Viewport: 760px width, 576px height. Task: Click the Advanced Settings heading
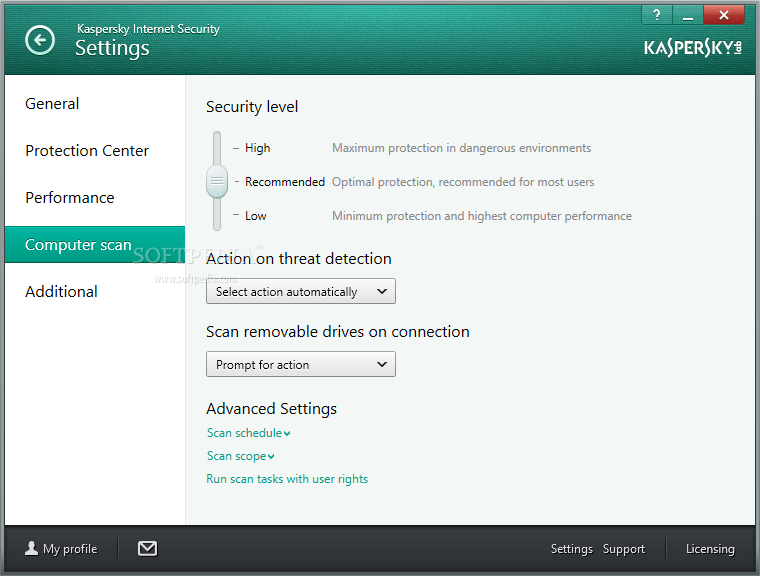pyautogui.click(x=271, y=409)
